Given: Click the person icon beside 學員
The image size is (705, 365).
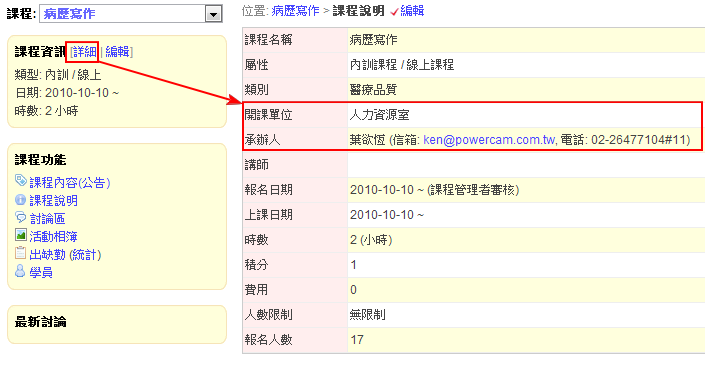Looking at the screenshot, I should coord(20,271).
